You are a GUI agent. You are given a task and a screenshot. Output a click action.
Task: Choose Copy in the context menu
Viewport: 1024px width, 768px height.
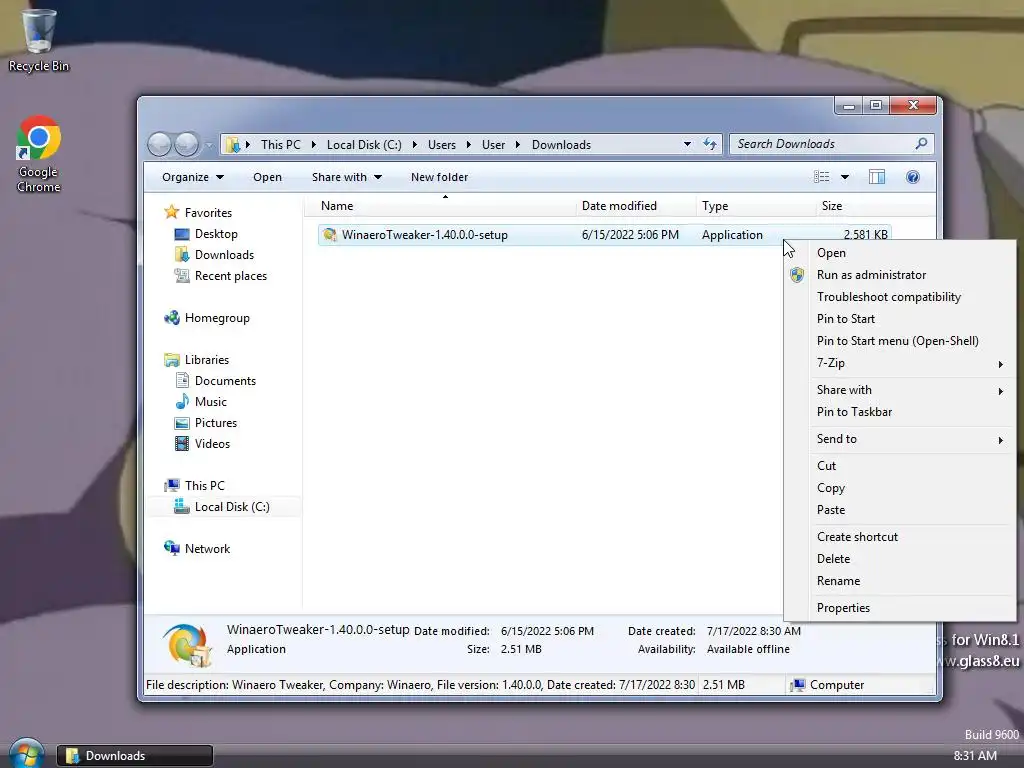tap(900, 488)
